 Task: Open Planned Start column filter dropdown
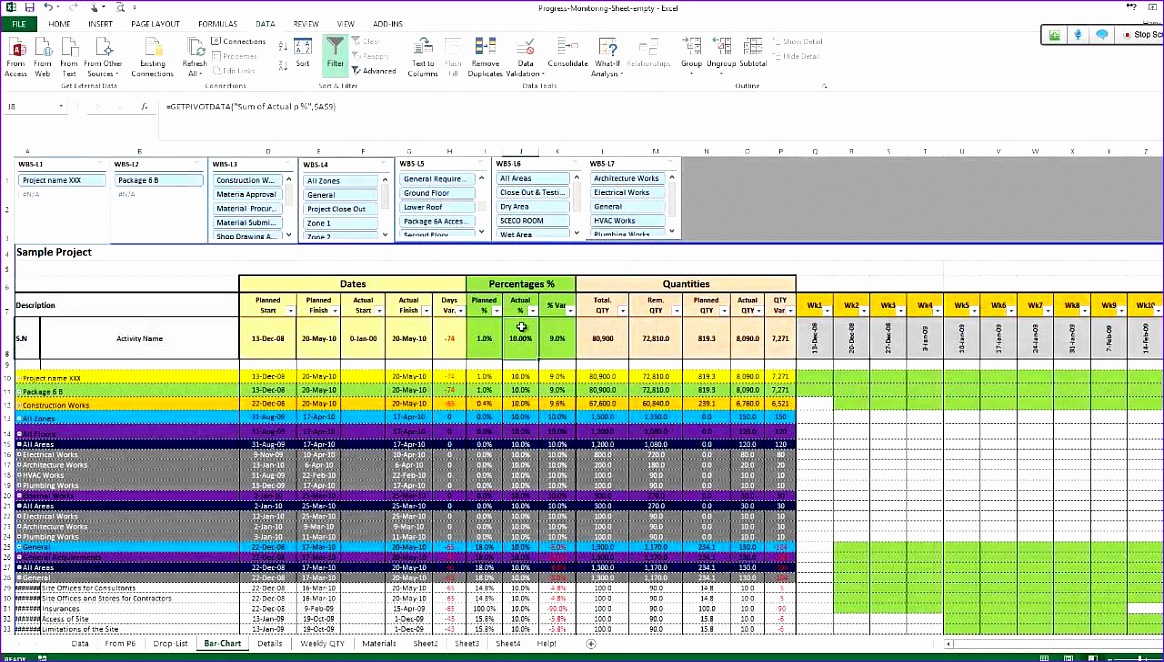(x=290, y=312)
